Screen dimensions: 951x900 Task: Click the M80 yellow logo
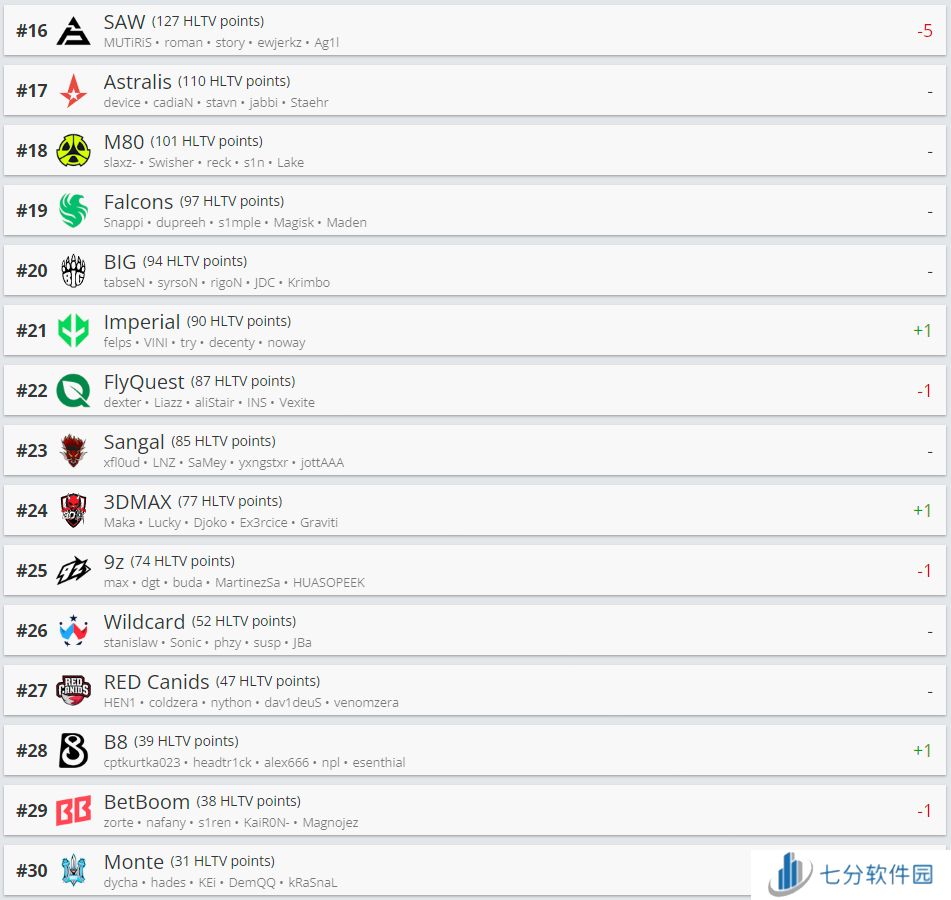coord(73,150)
